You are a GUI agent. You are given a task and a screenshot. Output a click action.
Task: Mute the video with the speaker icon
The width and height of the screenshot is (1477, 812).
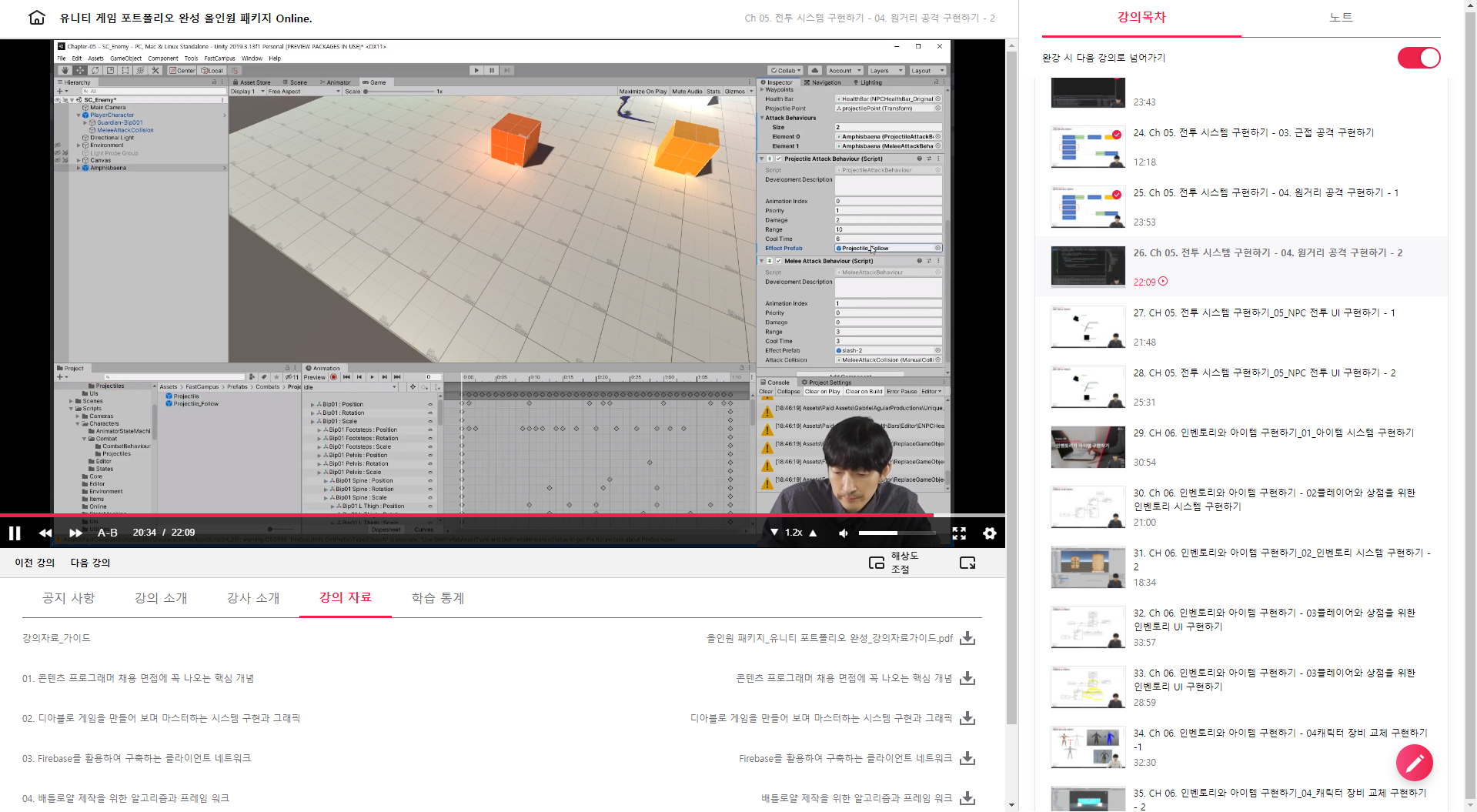pos(844,533)
